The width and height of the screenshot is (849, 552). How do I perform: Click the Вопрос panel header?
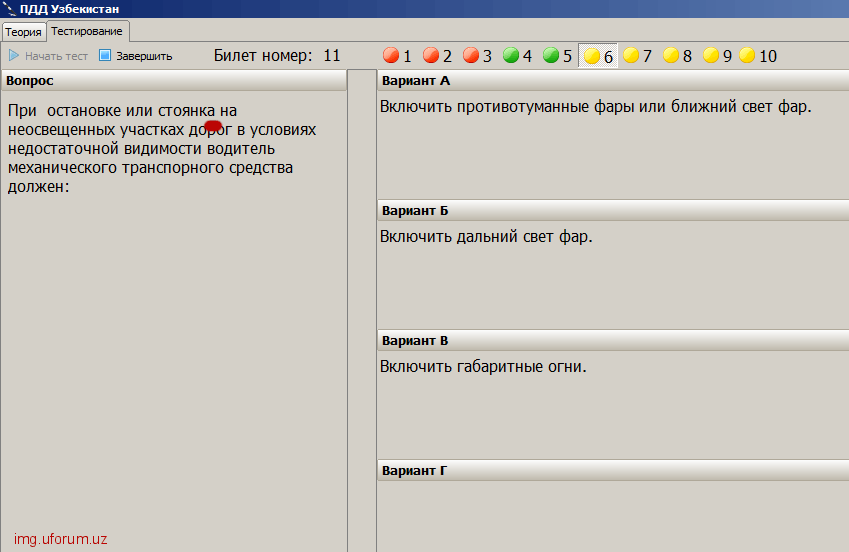[173, 80]
